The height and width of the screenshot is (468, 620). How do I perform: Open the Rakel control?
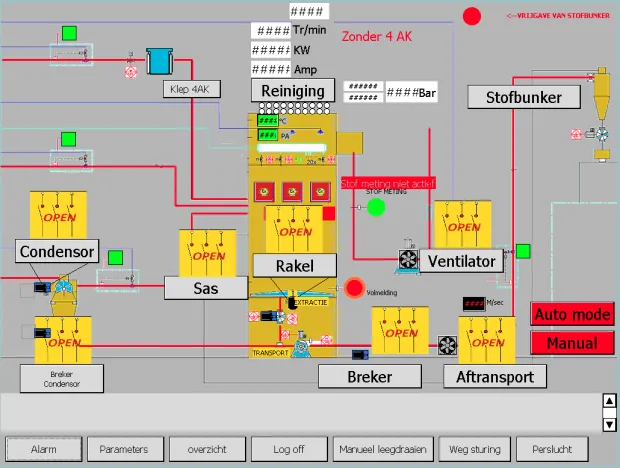[295, 266]
